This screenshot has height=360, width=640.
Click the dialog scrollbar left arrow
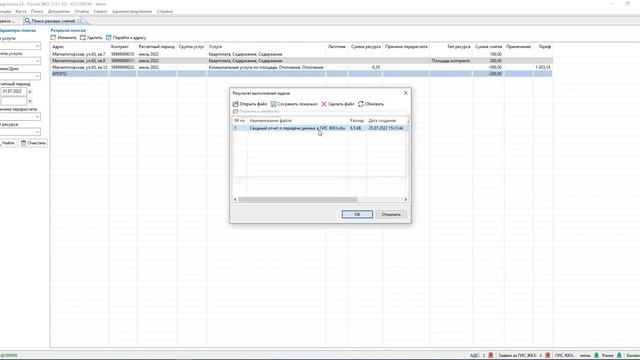pos(235,200)
